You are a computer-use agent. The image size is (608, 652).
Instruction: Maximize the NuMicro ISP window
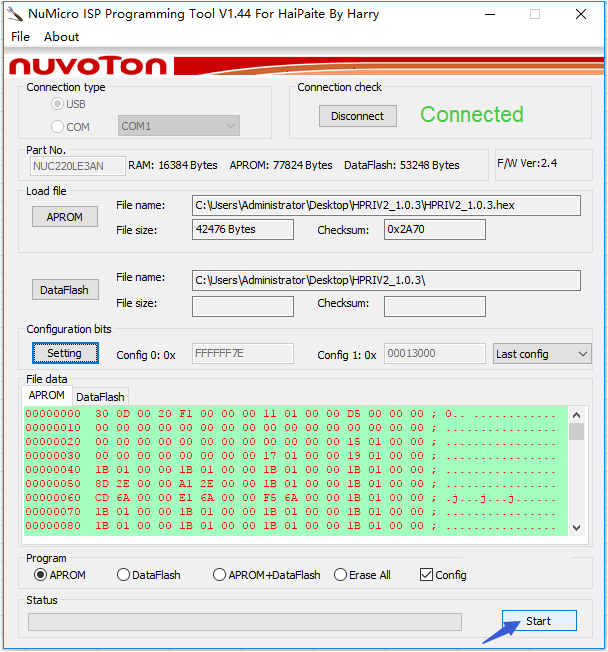(535, 14)
